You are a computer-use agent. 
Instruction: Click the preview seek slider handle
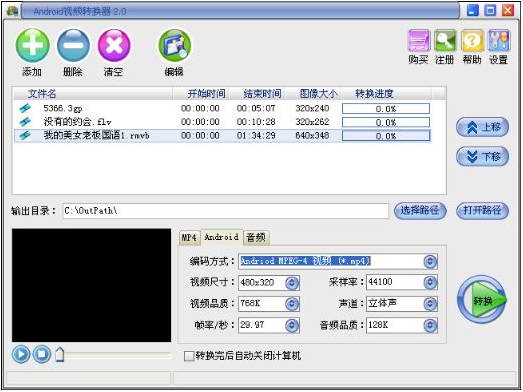click(x=59, y=354)
